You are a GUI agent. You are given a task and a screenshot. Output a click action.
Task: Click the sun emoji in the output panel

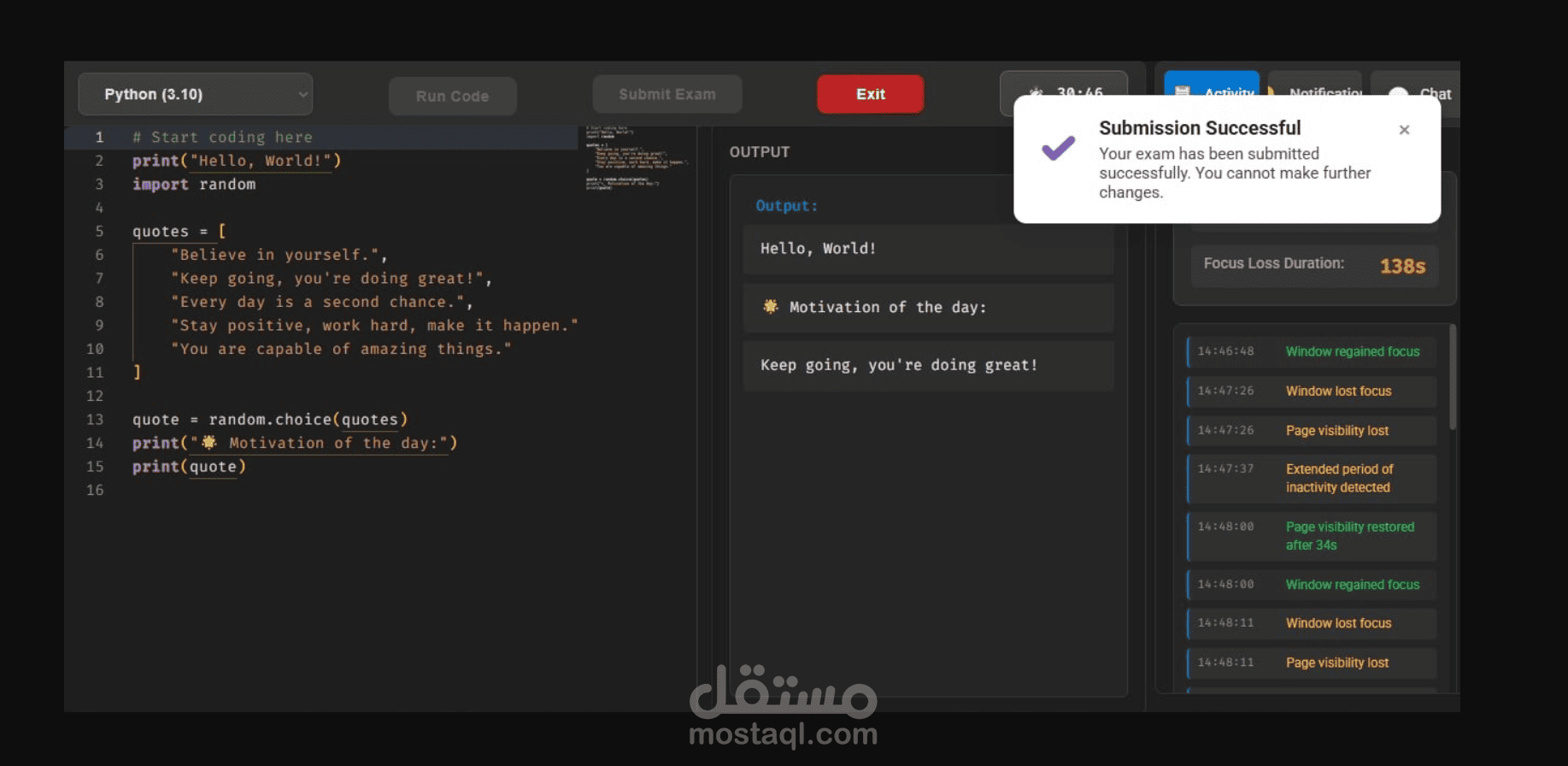coord(770,306)
